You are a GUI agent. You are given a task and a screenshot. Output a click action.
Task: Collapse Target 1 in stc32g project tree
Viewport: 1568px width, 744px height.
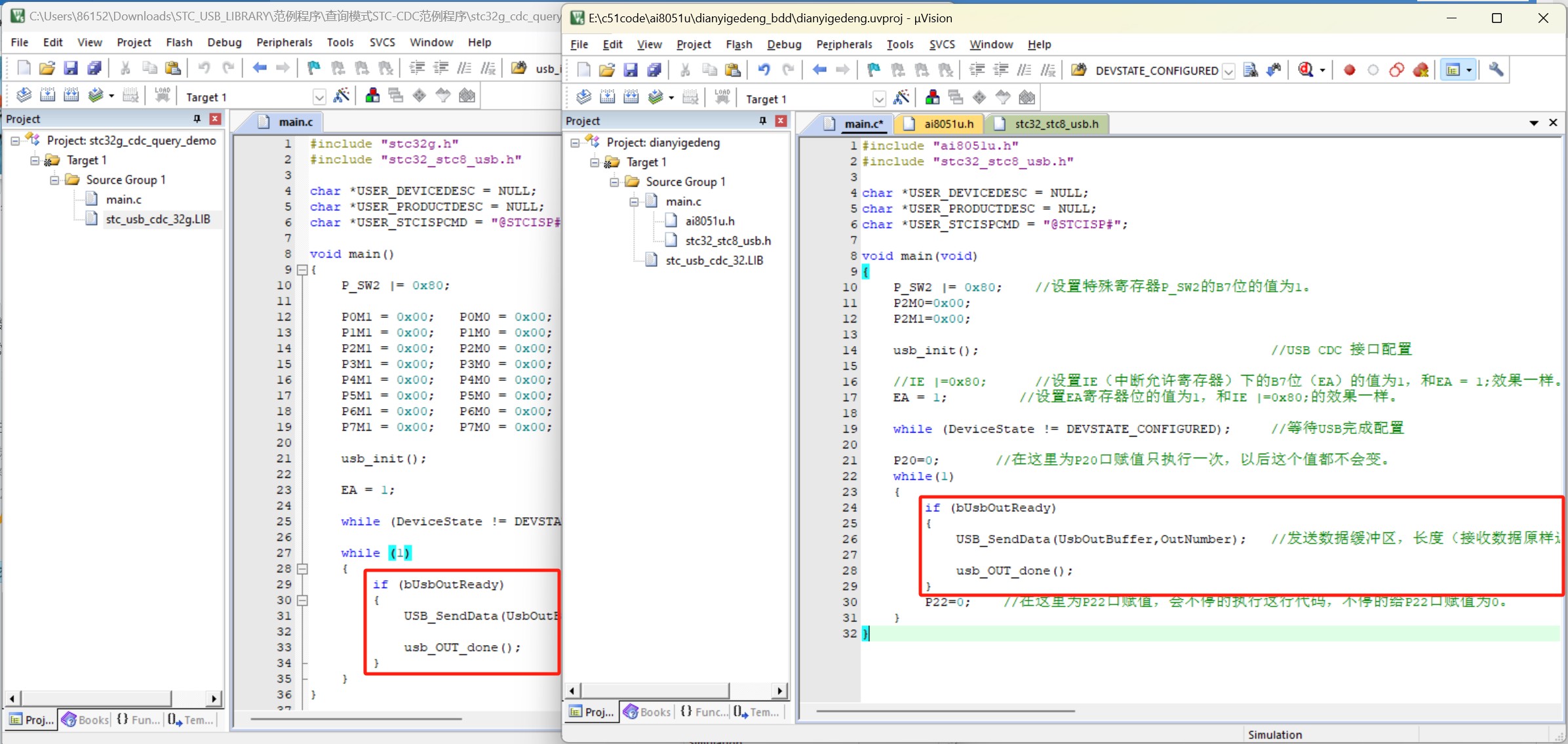[x=35, y=161]
